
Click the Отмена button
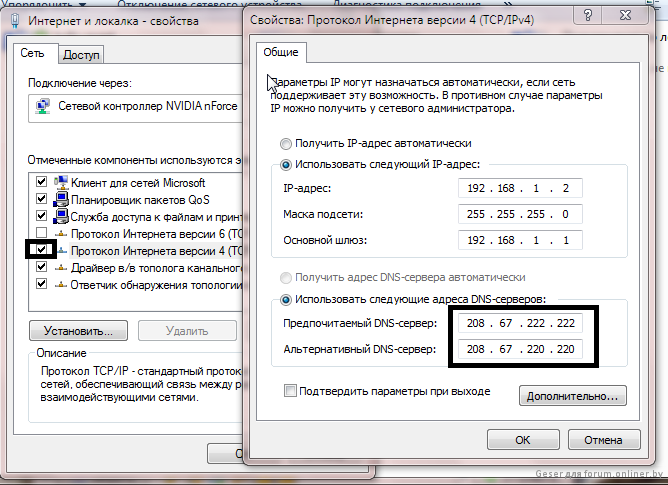coord(604,440)
